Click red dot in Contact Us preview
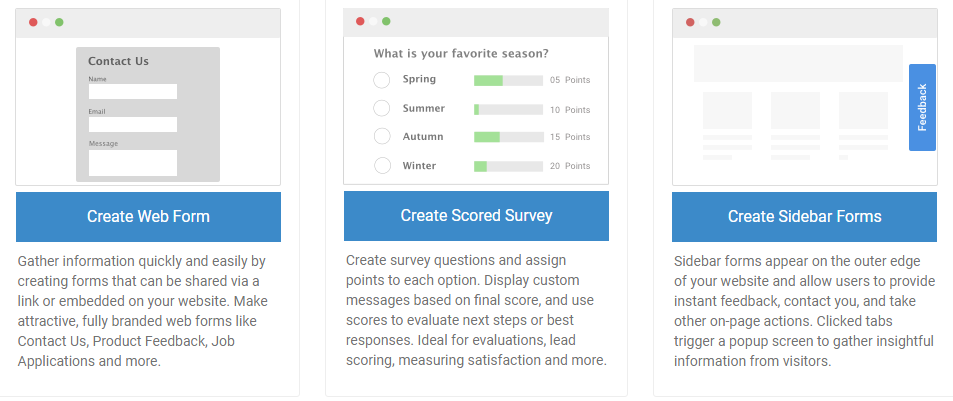The image size is (953, 401). tap(33, 22)
